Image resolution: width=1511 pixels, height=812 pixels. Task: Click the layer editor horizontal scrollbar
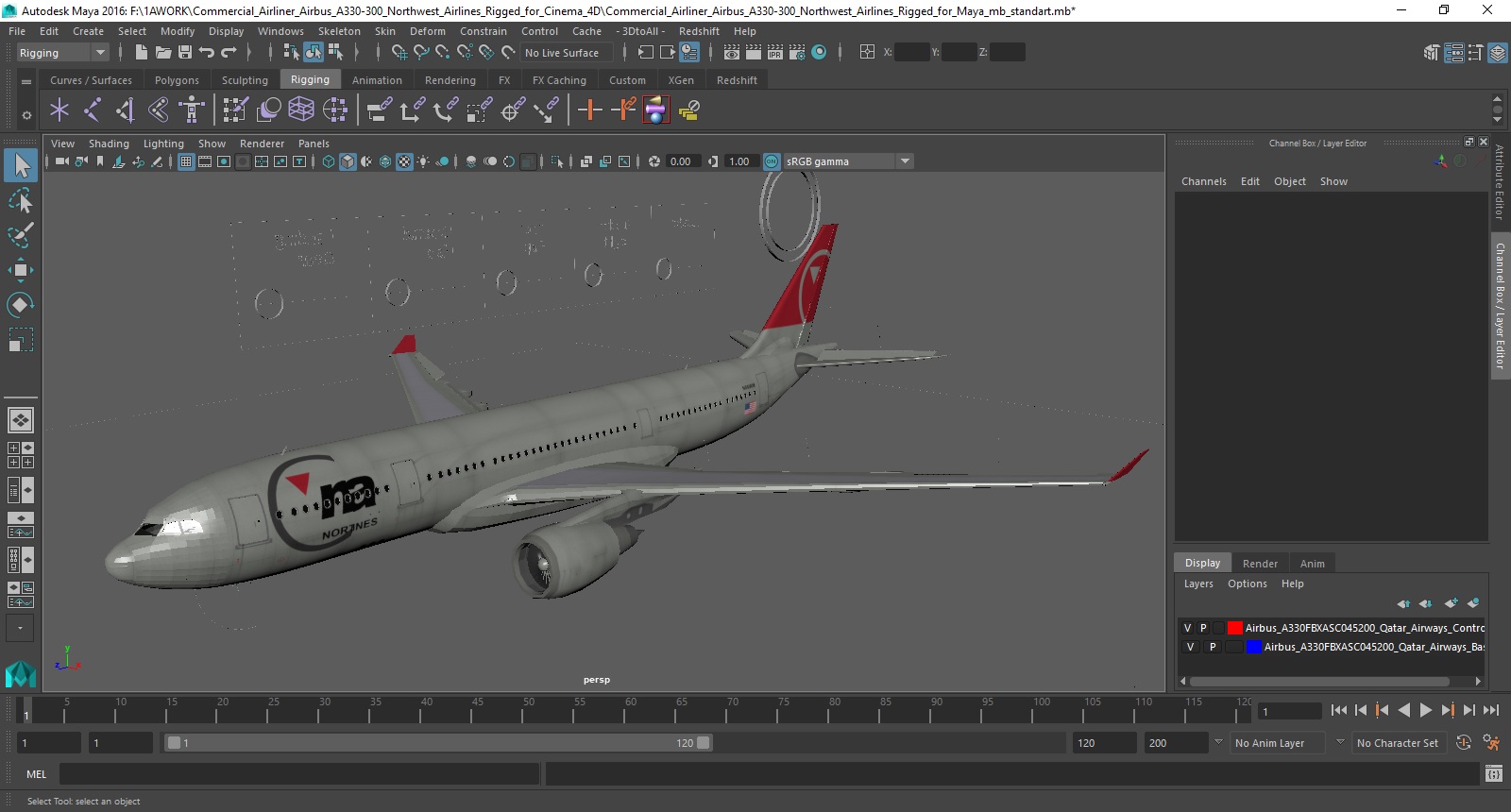tap(1319, 681)
